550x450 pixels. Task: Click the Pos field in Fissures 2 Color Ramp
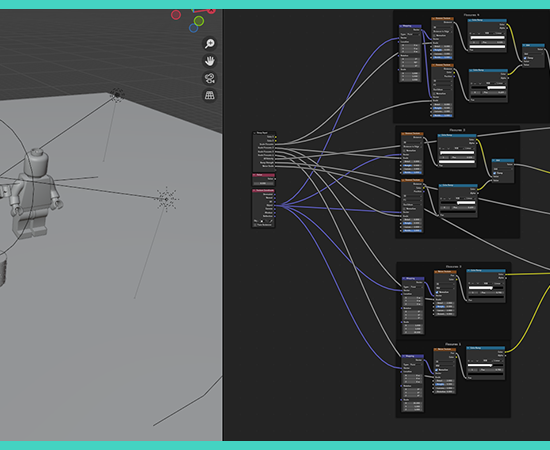point(492,293)
